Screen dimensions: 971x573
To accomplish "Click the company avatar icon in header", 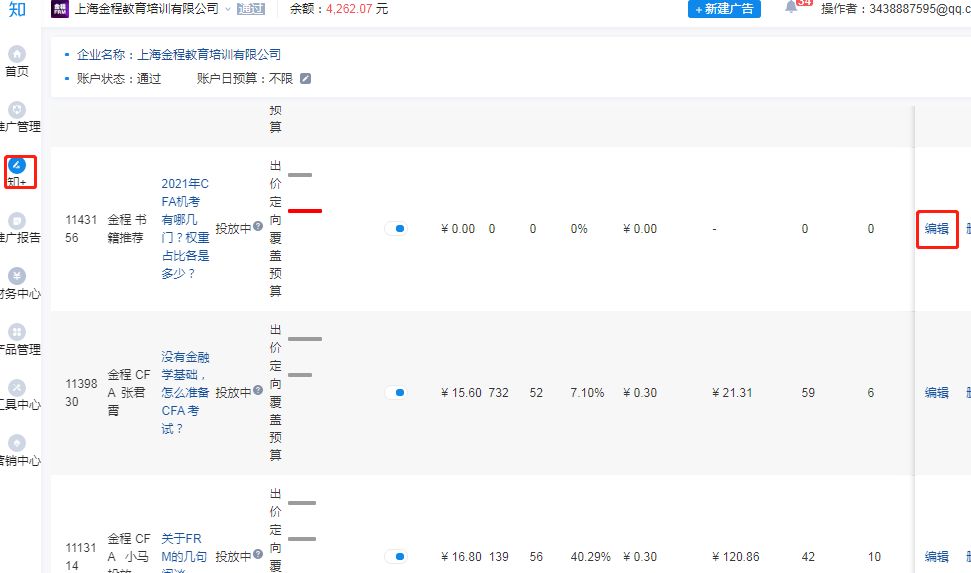I will [x=60, y=9].
